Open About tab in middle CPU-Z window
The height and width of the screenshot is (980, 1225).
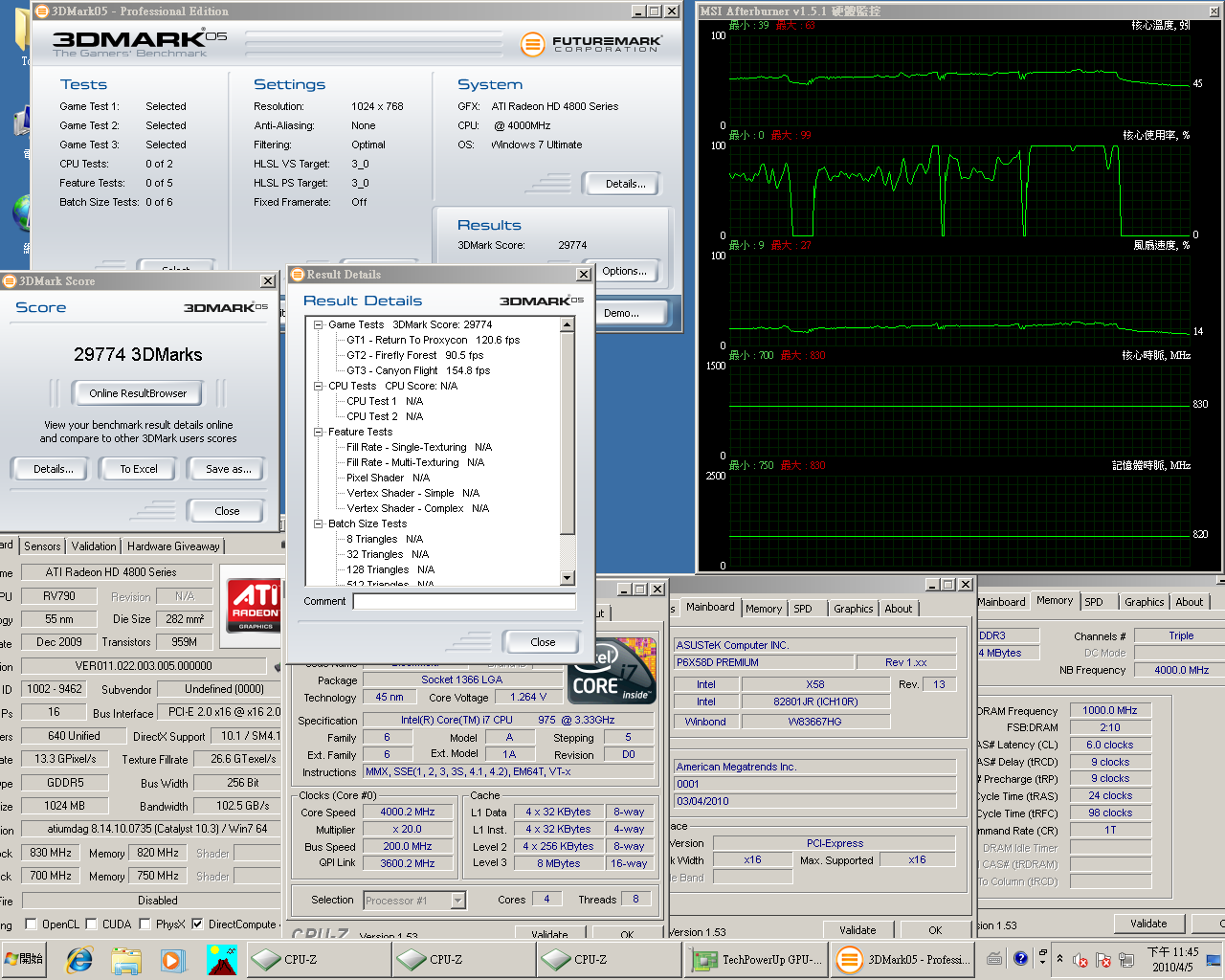pos(898,609)
